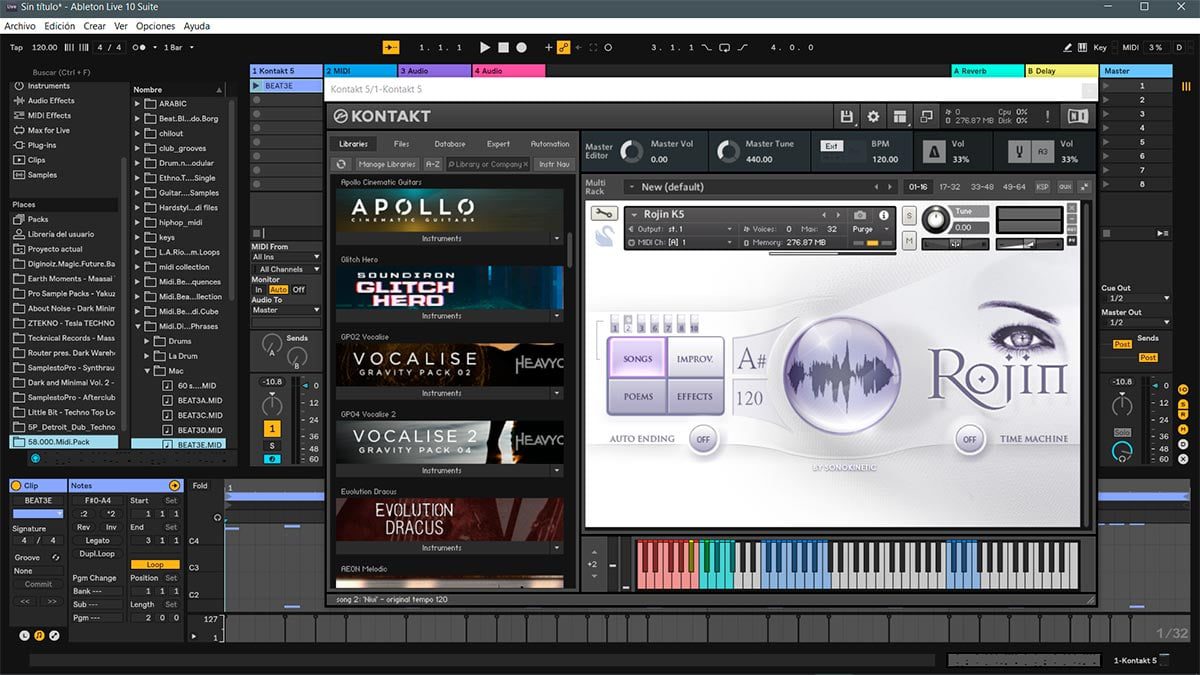Toggle the Rojin K5 solo S button
The image size is (1200, 675).
coord(909,216)
